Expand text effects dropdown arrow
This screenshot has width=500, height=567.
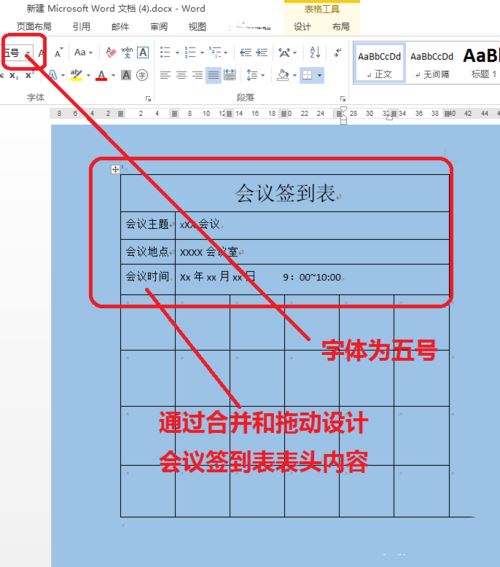coord(63,76)
